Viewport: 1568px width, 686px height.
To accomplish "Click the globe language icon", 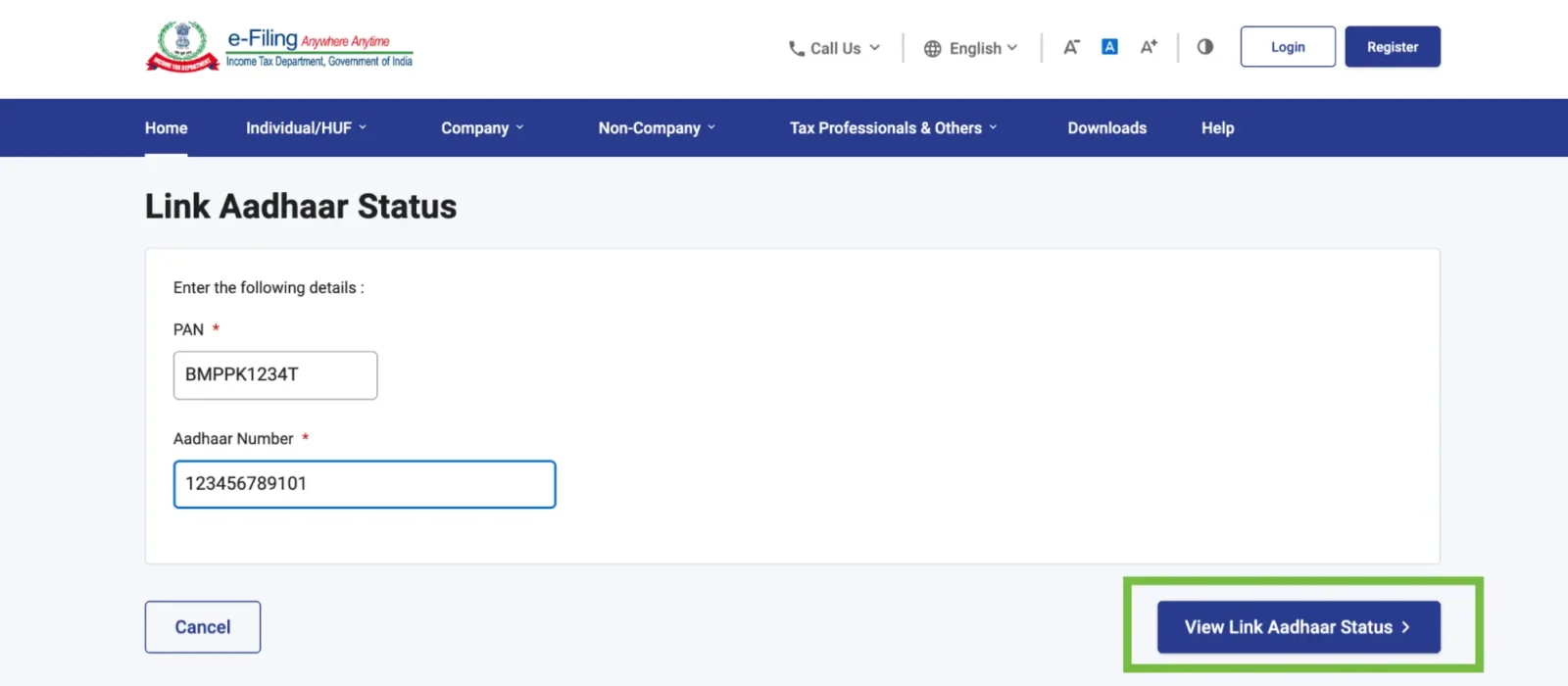I will click(x=933, y=48).
